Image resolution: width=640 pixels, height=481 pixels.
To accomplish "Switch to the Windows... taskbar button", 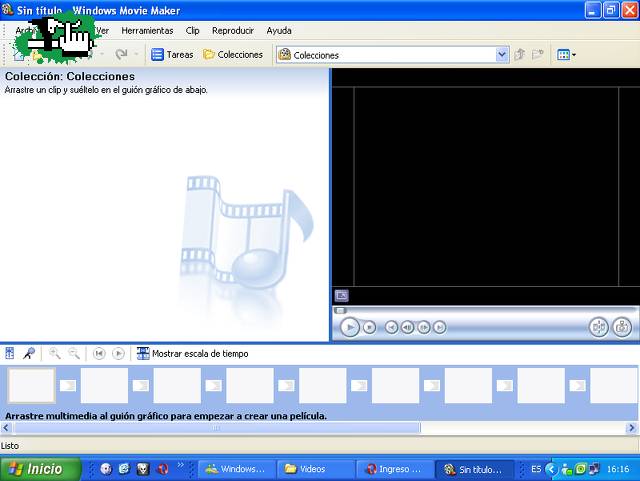I will [236, 469].
